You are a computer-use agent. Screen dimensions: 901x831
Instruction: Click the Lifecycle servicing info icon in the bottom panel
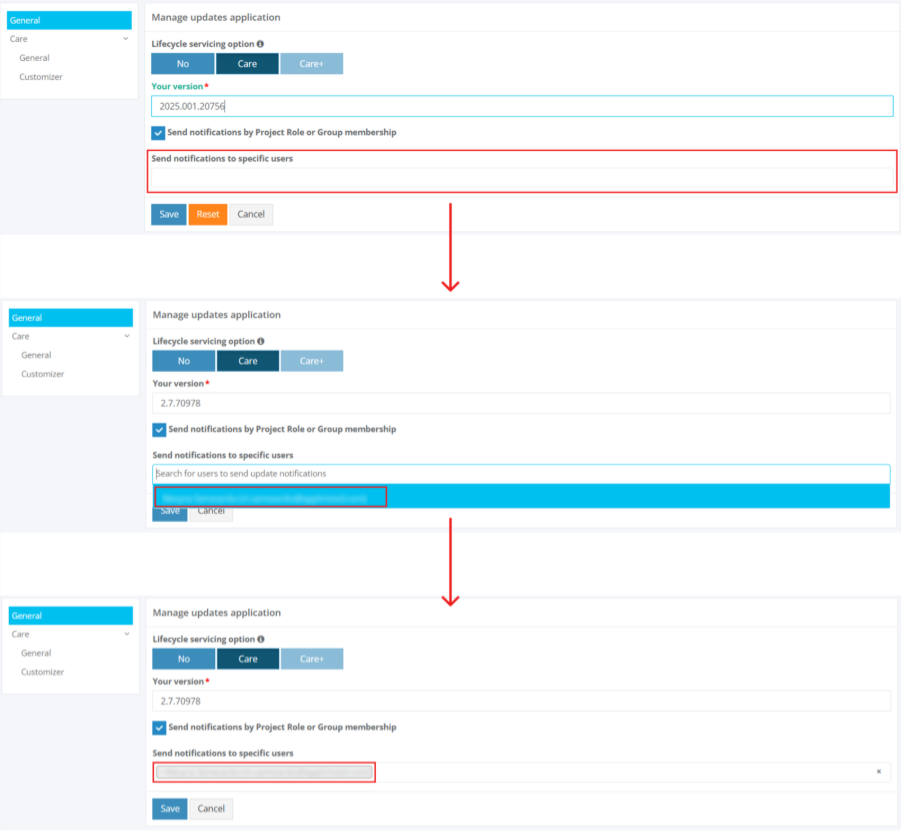(x=262, y=639)
